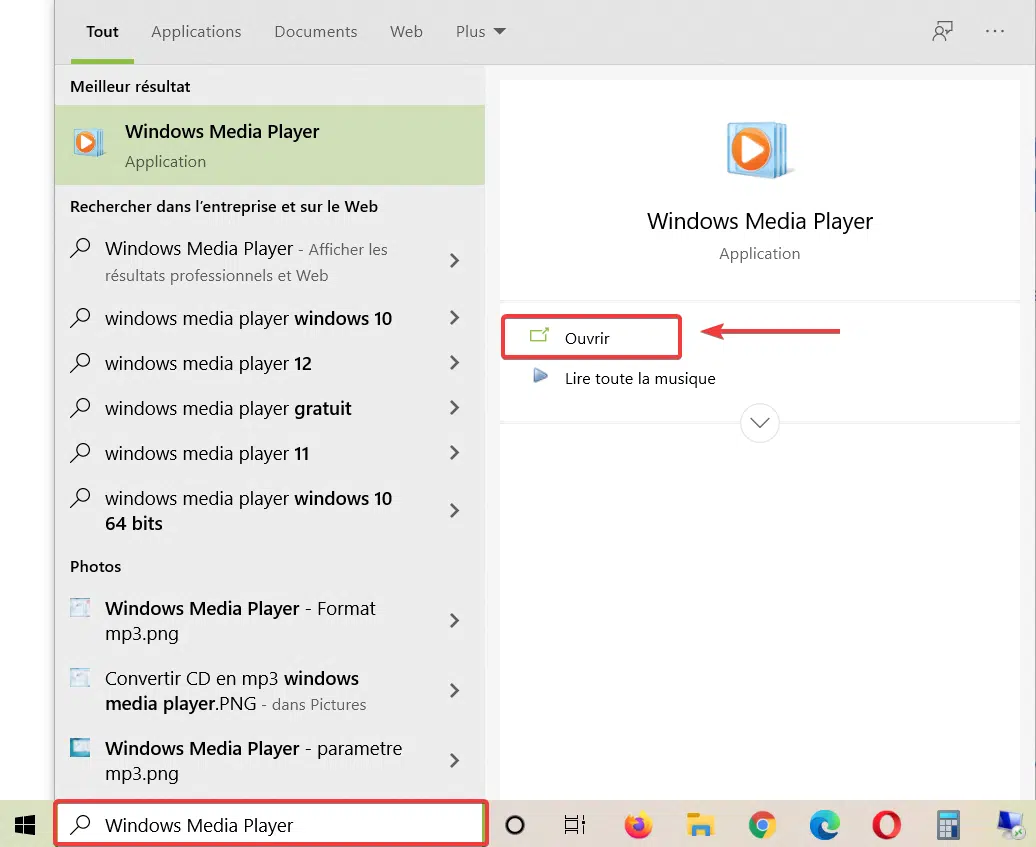Expand more actions with the round chevron
Image resolution: width=1036 pixels, height=847 pixels.
(760, 423)
